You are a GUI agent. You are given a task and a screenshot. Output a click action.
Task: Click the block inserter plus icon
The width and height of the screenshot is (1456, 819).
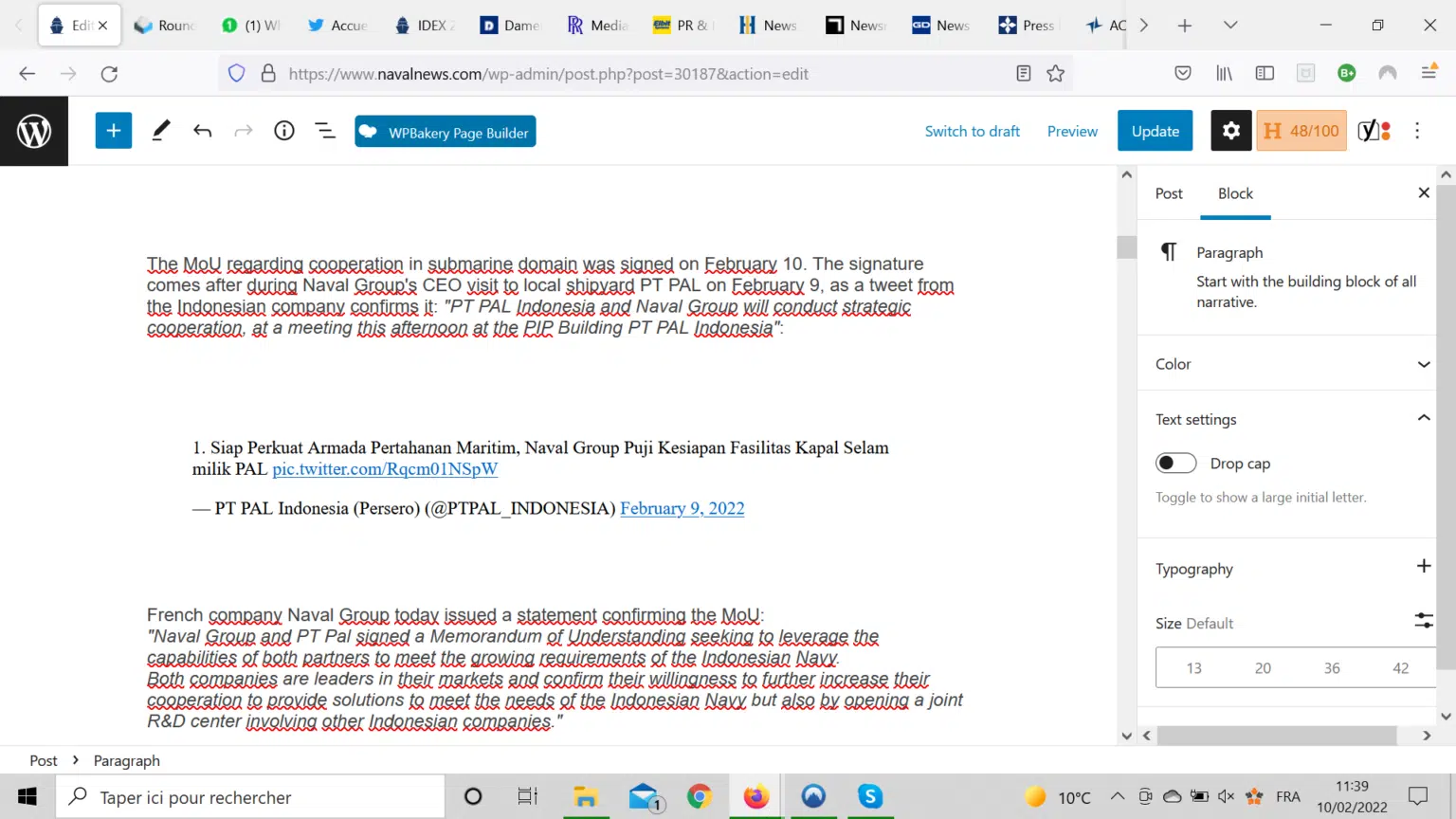tap(113, 131)
